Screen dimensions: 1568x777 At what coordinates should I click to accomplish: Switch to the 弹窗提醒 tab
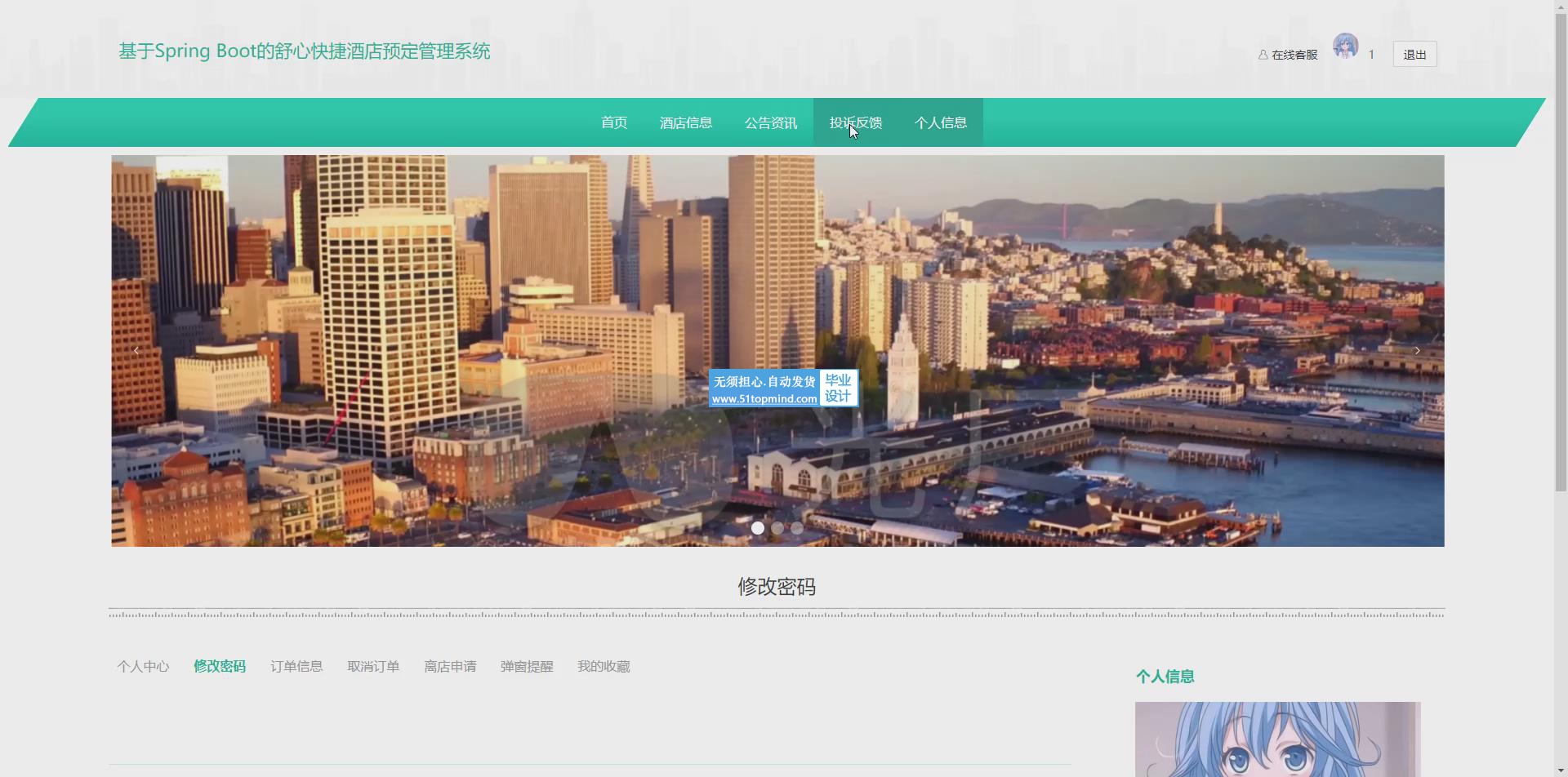pos(527,667)
